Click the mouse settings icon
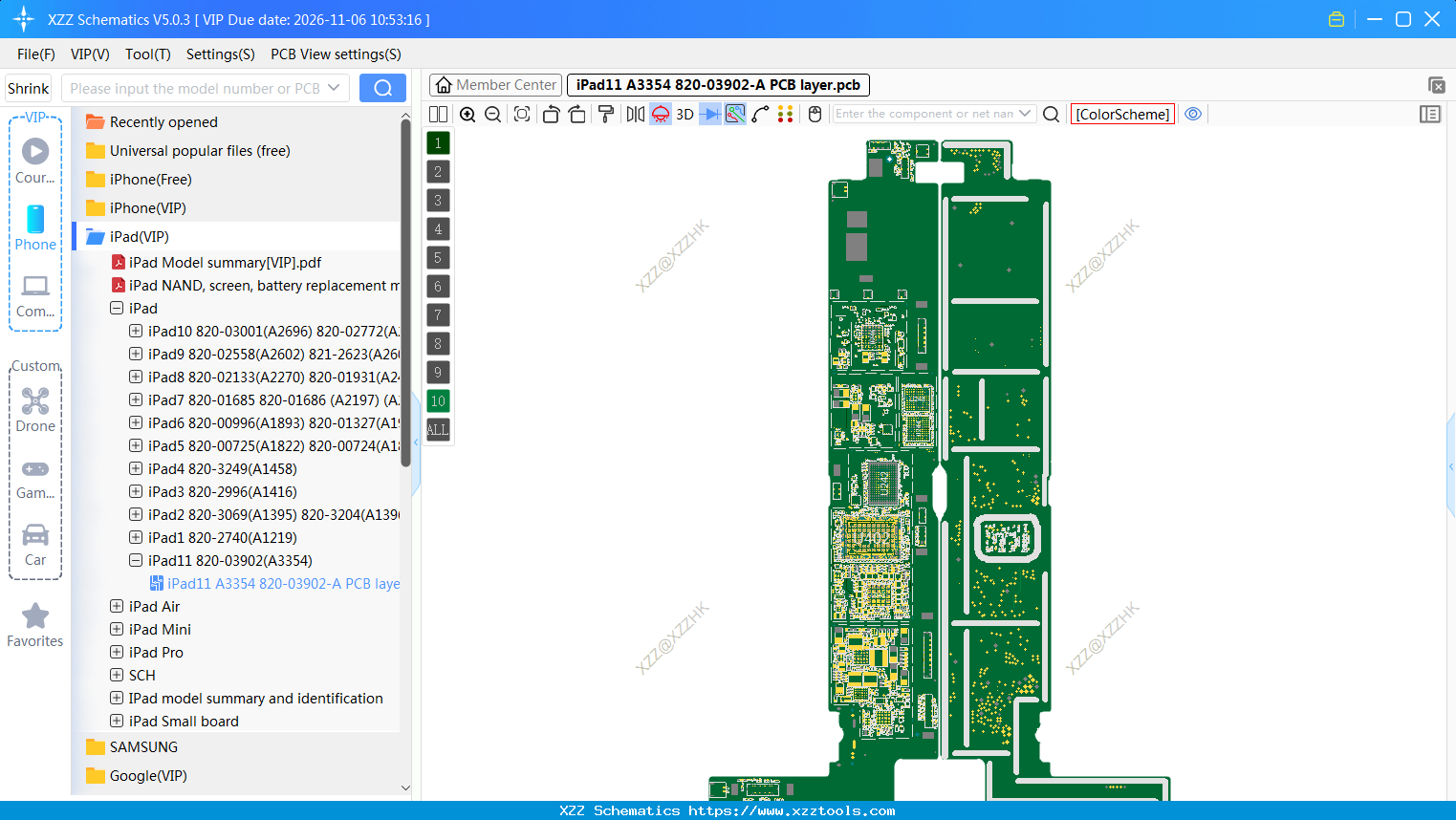 pos(815,115)
